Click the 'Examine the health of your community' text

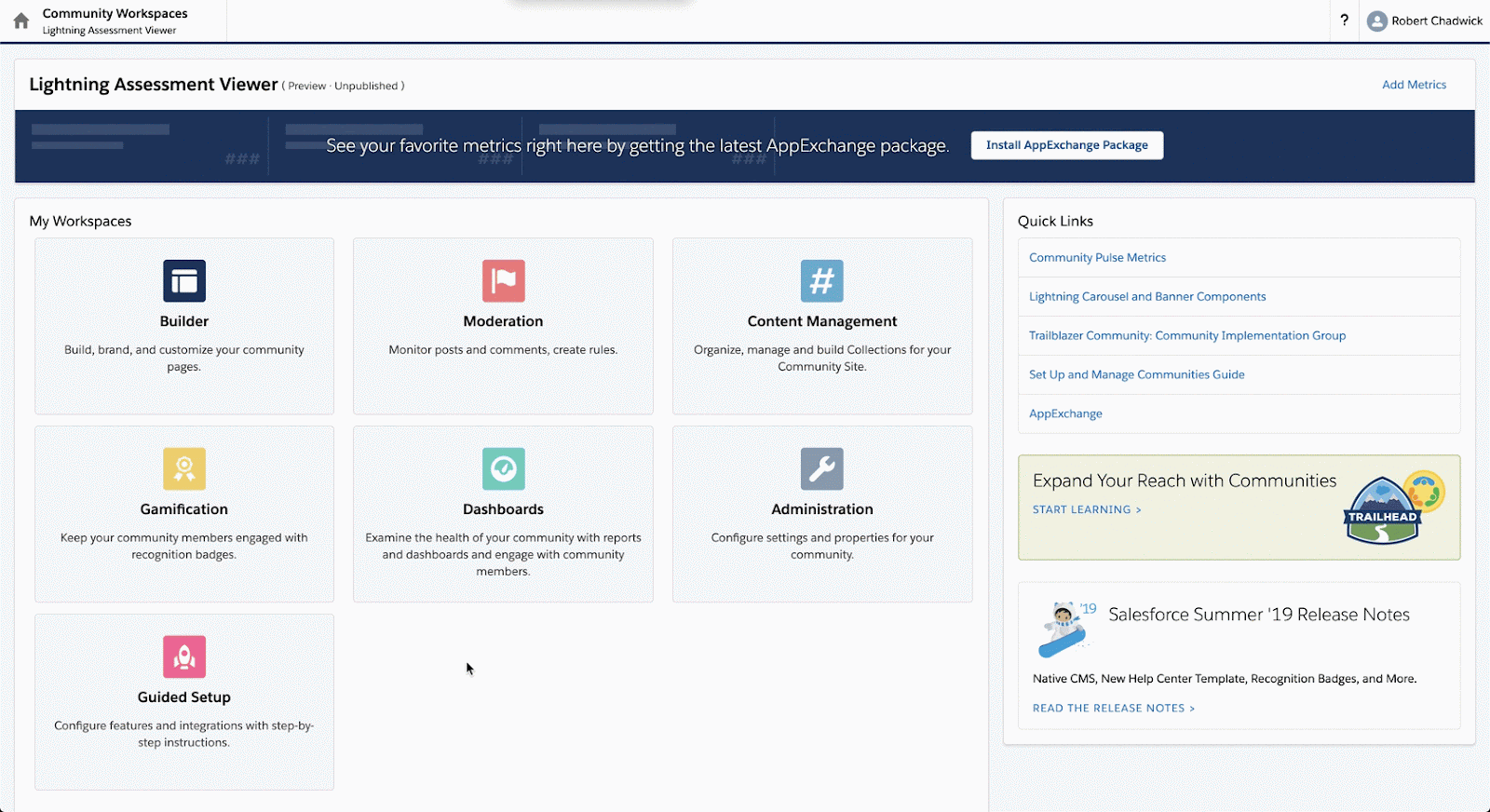(504, 555)
